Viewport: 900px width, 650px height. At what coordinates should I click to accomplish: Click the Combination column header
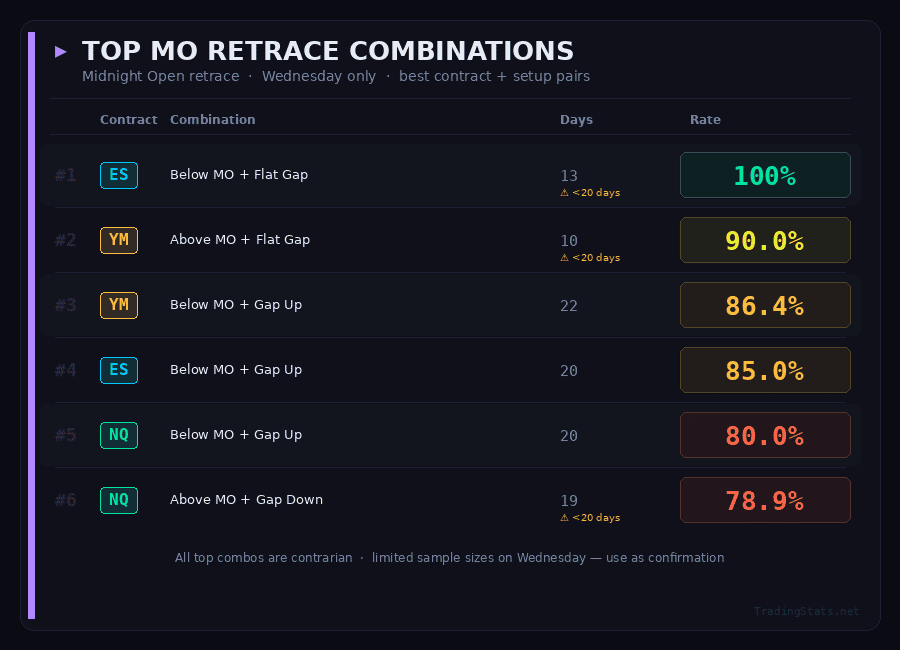click(212, 120)
